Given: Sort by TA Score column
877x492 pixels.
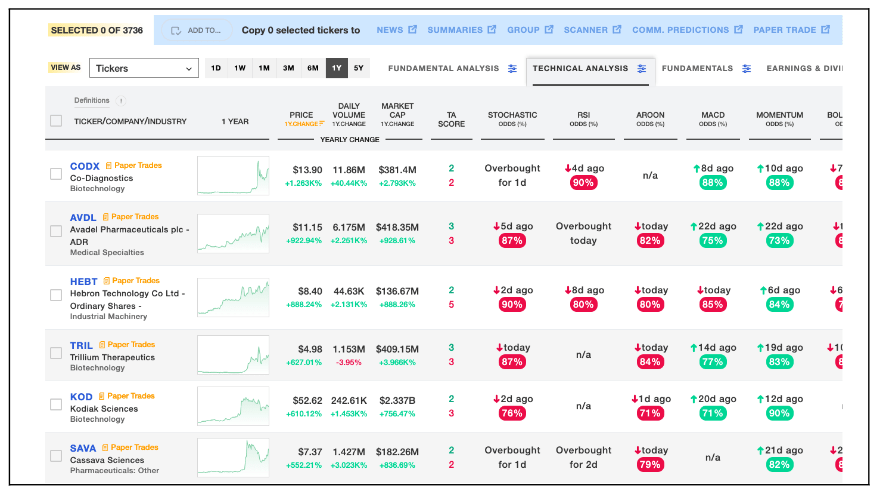Looking at the screenshot, I should (x=451, y=119).
